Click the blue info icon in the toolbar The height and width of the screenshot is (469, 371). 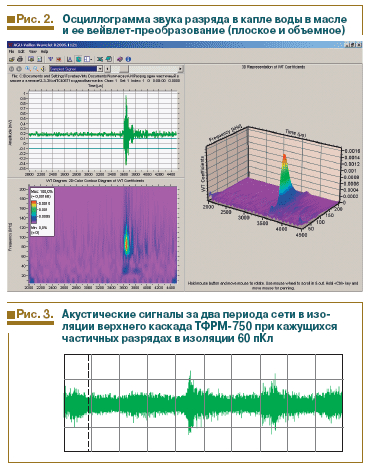click(128, 59)
